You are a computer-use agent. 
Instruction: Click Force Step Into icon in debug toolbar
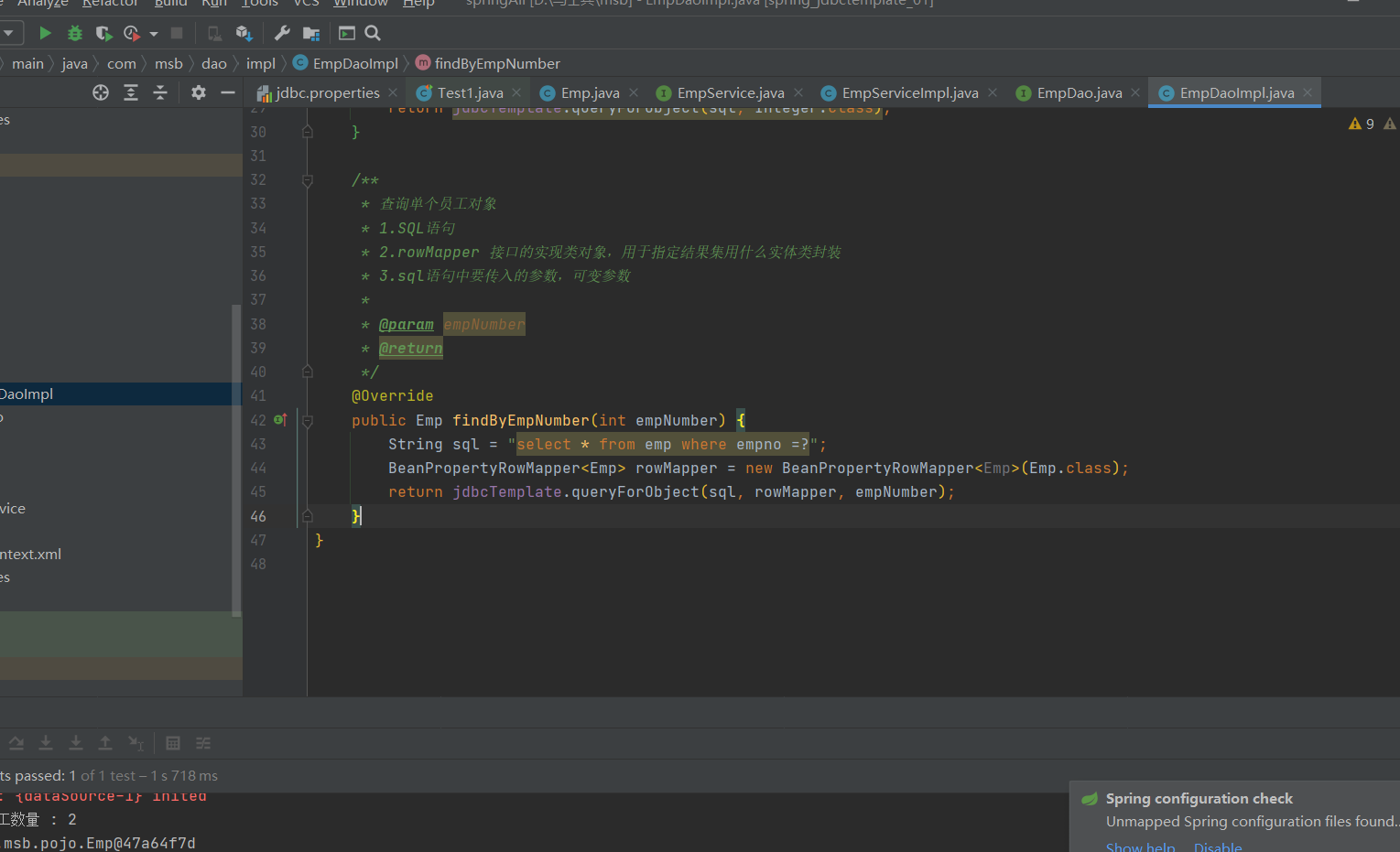(x=76, y=743)
